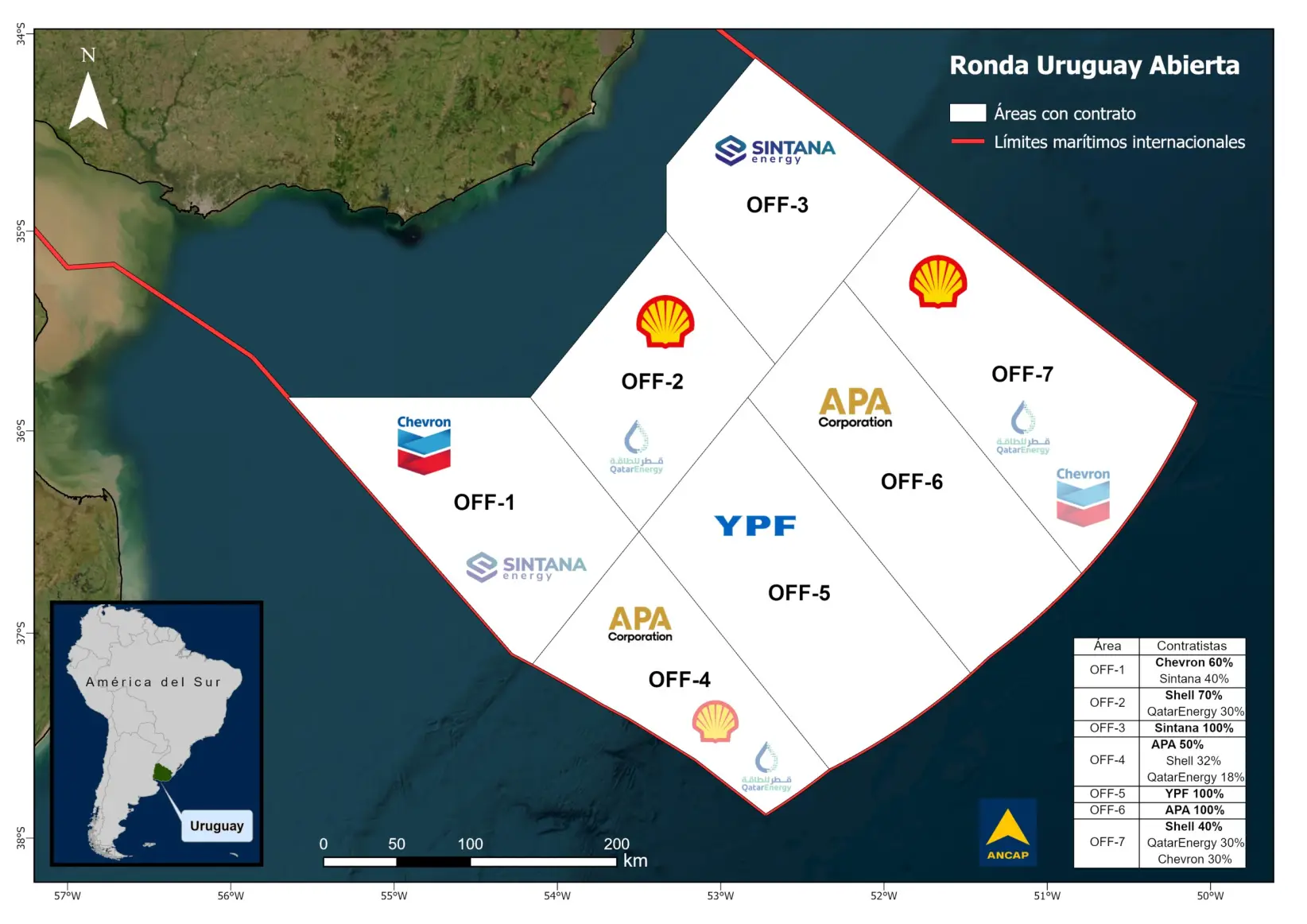1307x924 pixels.
Task: Click the red maritime limits legend line
Action: tap(968, 142)
